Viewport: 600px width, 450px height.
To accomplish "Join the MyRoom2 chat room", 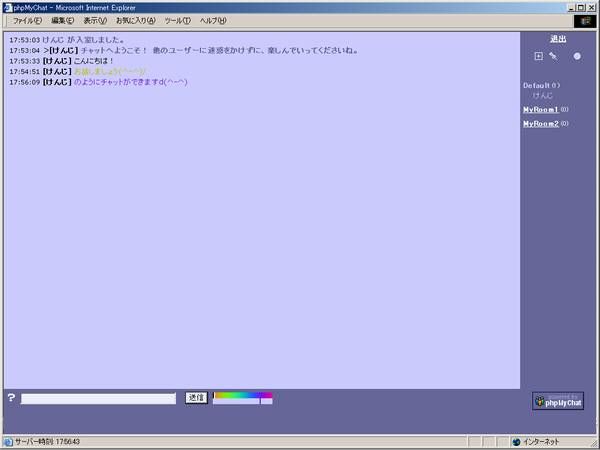I will (x=541, y=124).
